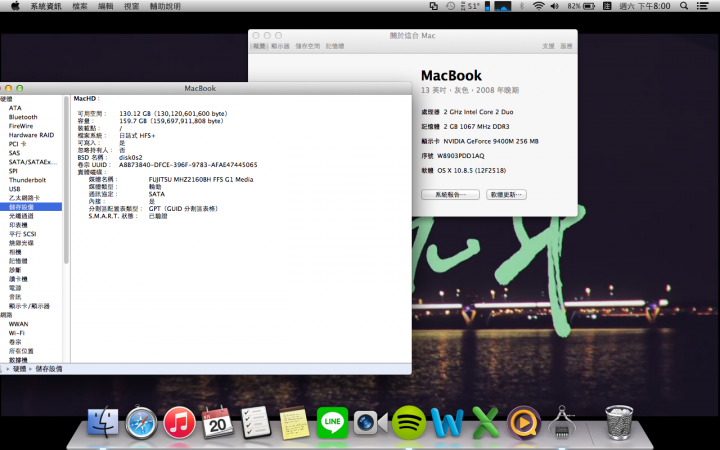Select WWAN under the network section

coord(18,324)
